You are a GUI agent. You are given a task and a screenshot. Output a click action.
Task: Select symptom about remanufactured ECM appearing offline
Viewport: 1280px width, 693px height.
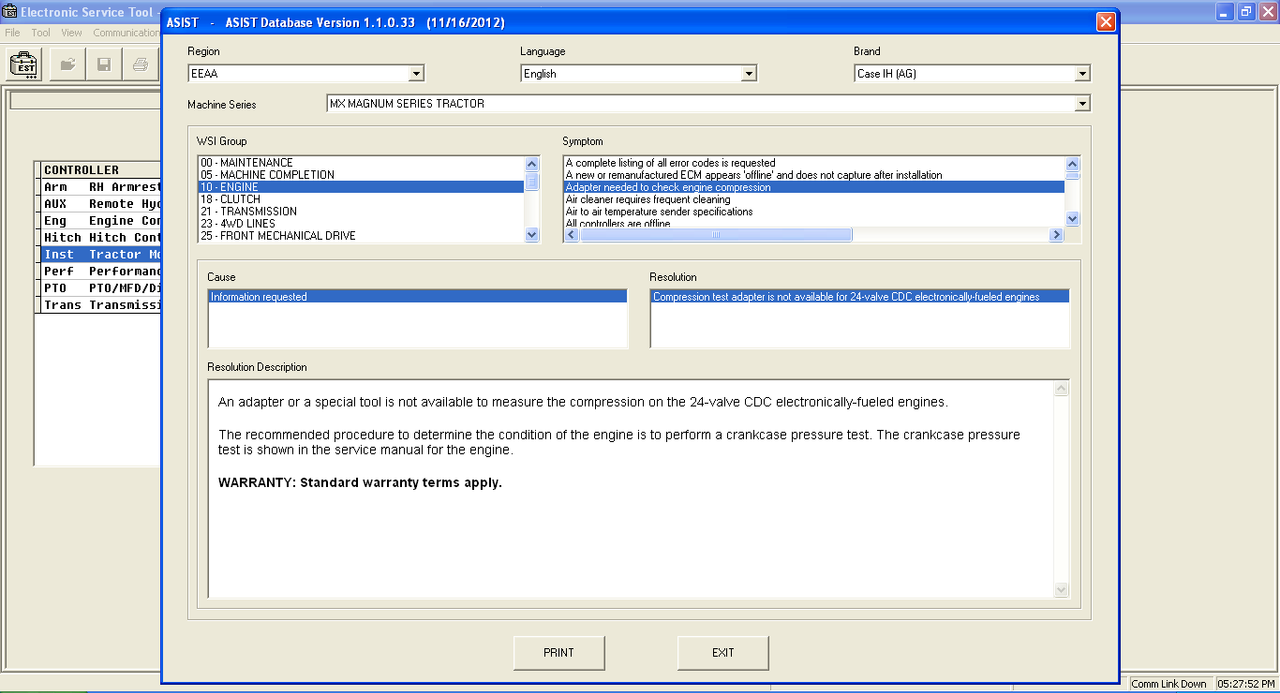pos(814,175)
